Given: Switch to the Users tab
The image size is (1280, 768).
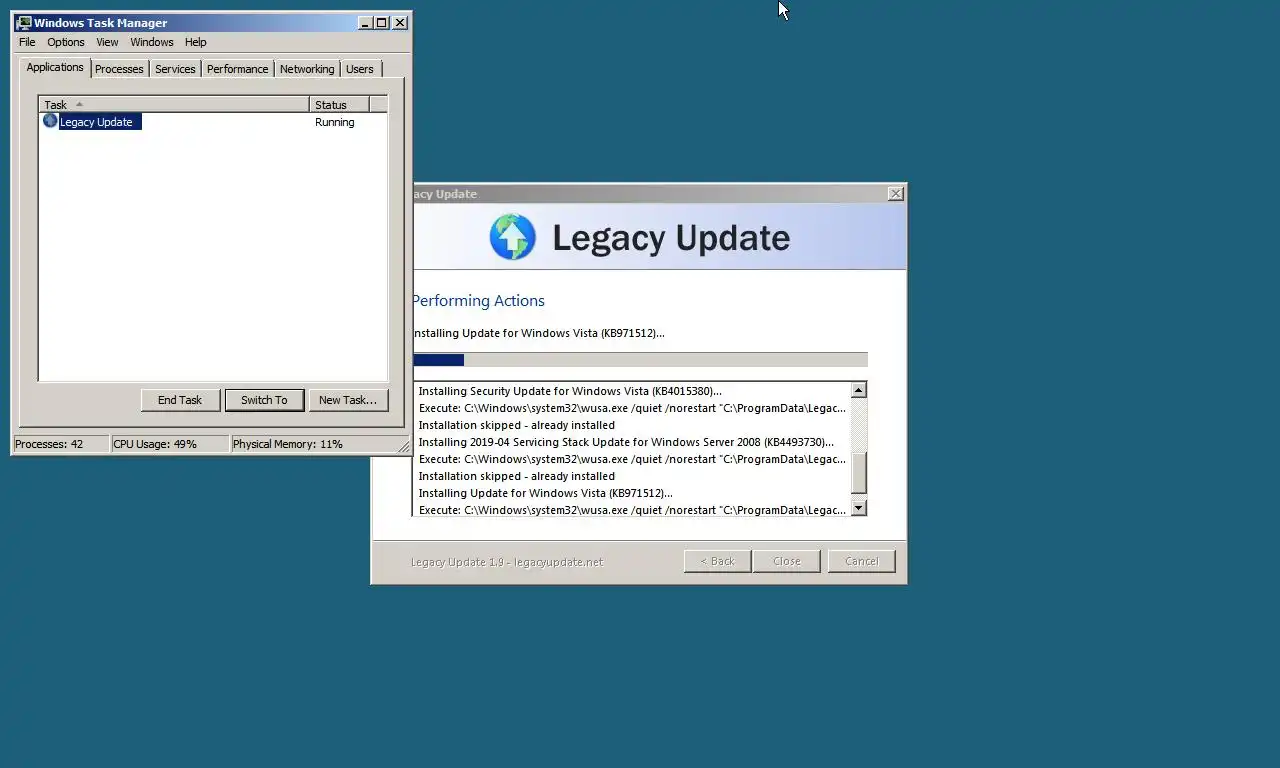Looking at the screenshot, I should (x=360, y=69).
